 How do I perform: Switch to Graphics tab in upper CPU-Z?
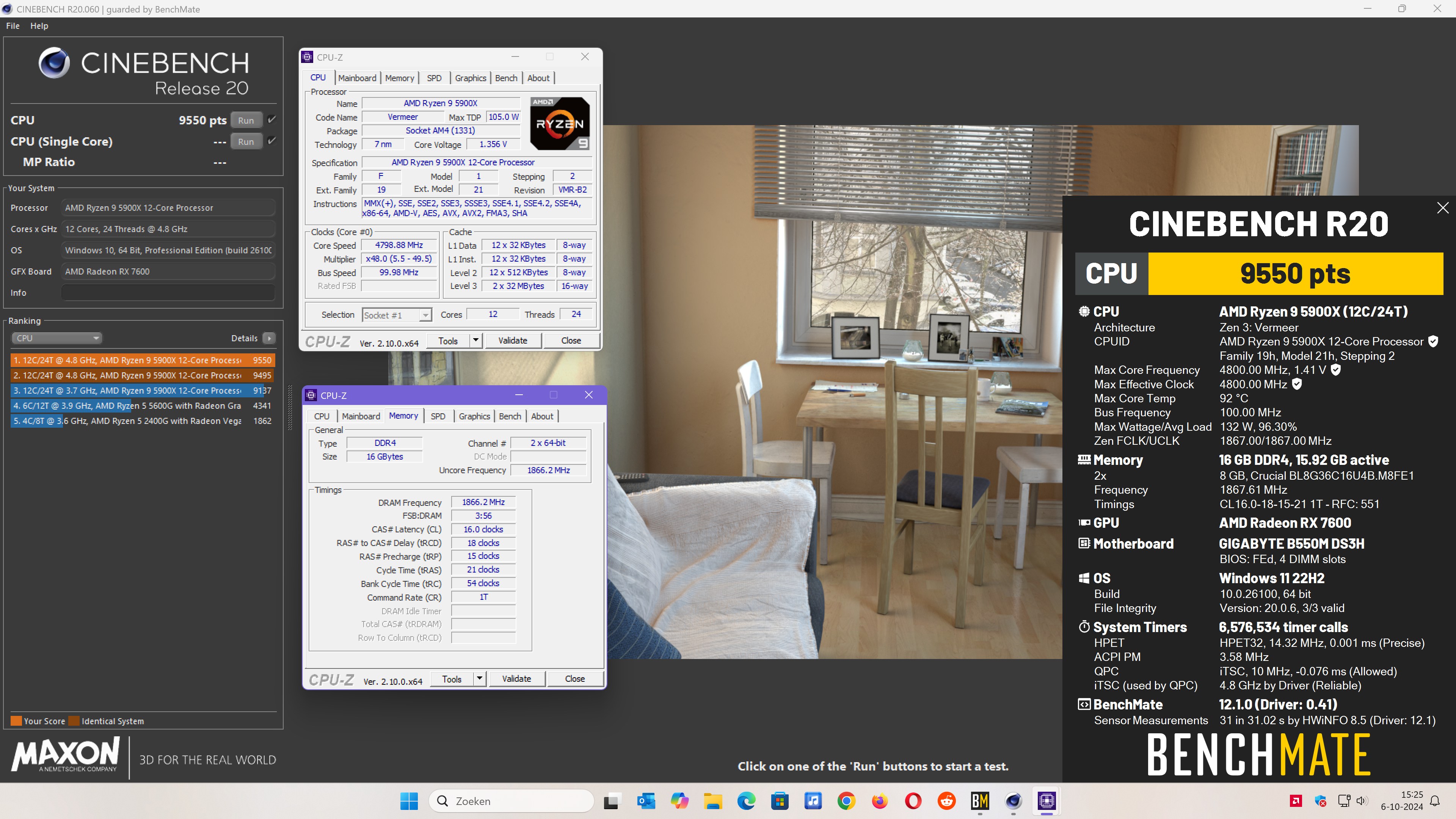[470, 78]
